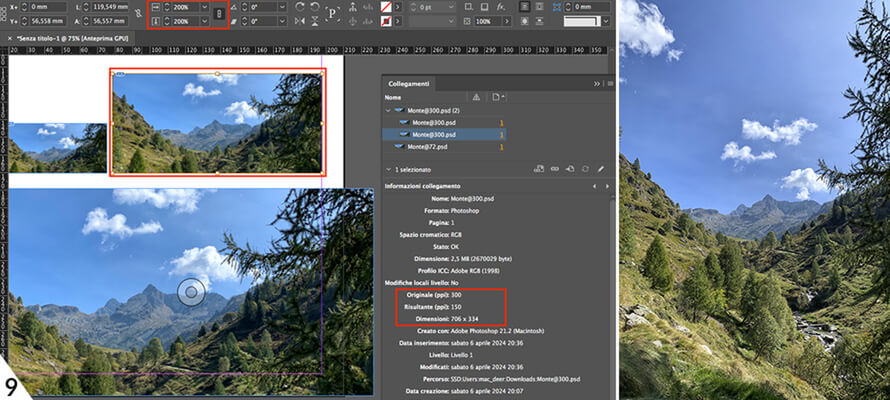Click the fx effects icon
Viewport: 890px width, 400px height.
pos(499,6)
